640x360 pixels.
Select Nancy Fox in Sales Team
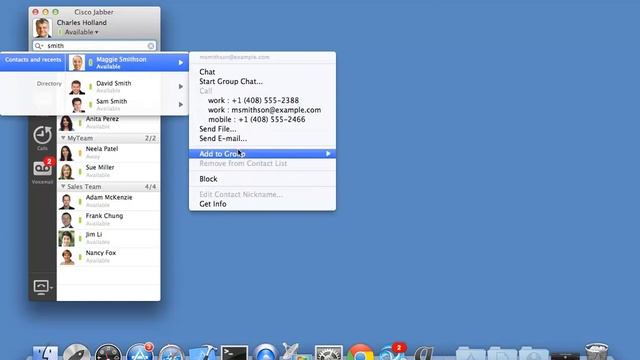click(108, 257)
